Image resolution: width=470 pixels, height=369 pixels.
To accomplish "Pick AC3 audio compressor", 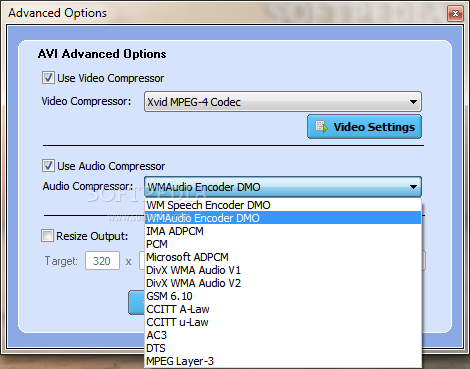I will (283, 335).
